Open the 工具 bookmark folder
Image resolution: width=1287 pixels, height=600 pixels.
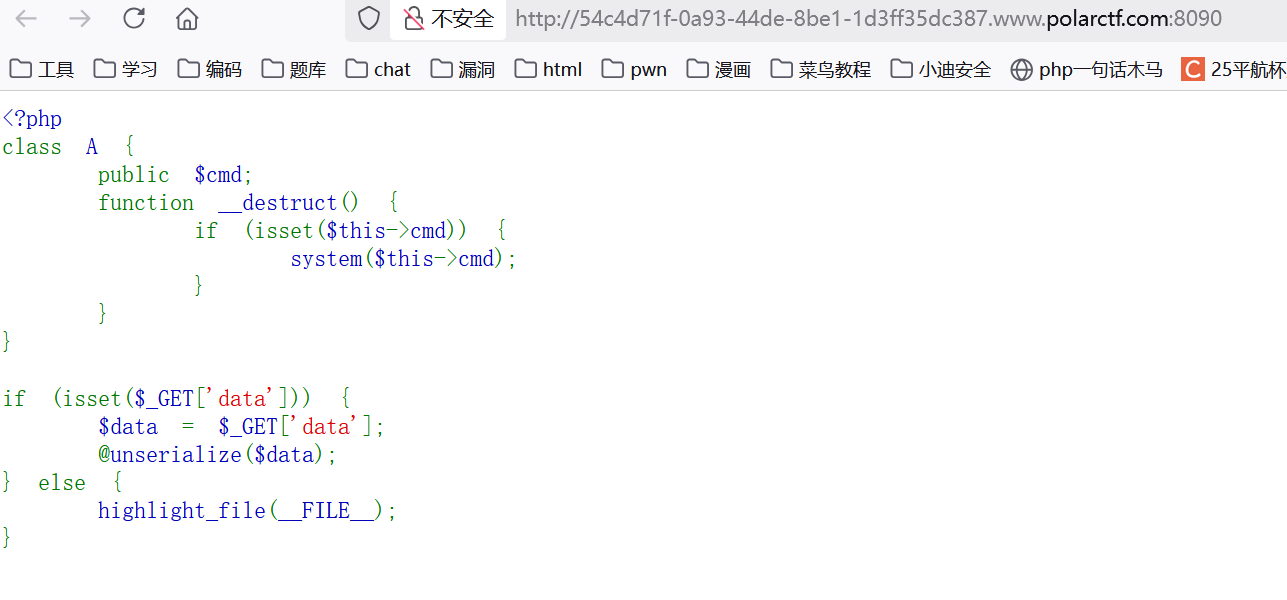point(42,69)
